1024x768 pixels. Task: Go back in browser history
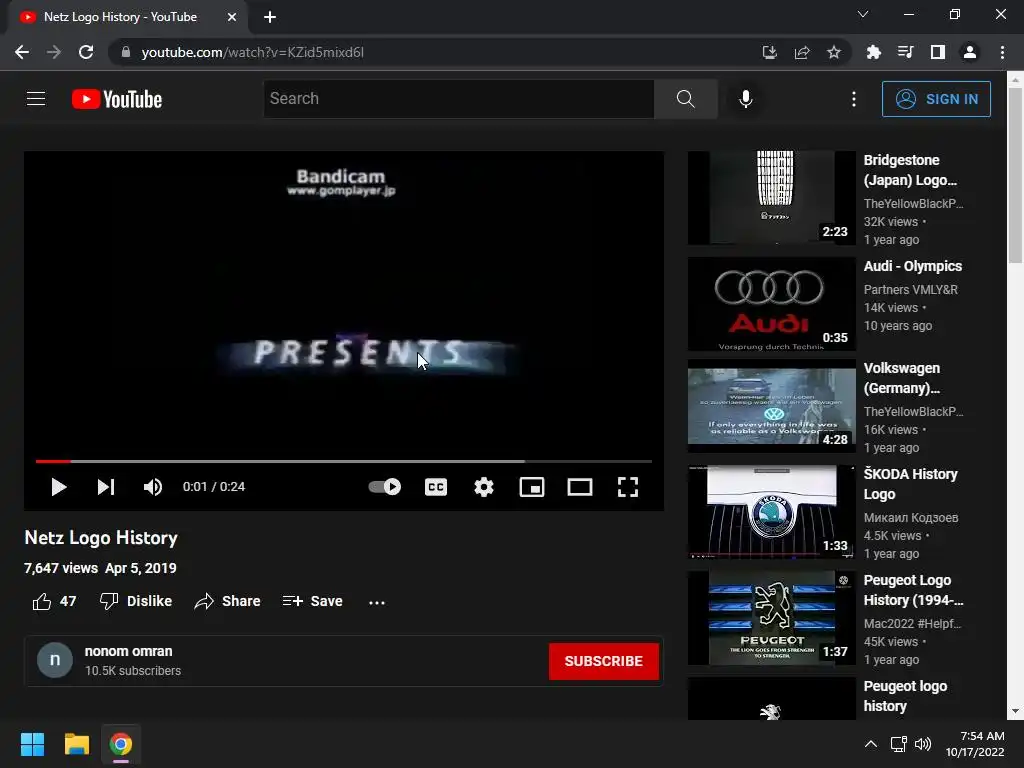pos(22,52)
